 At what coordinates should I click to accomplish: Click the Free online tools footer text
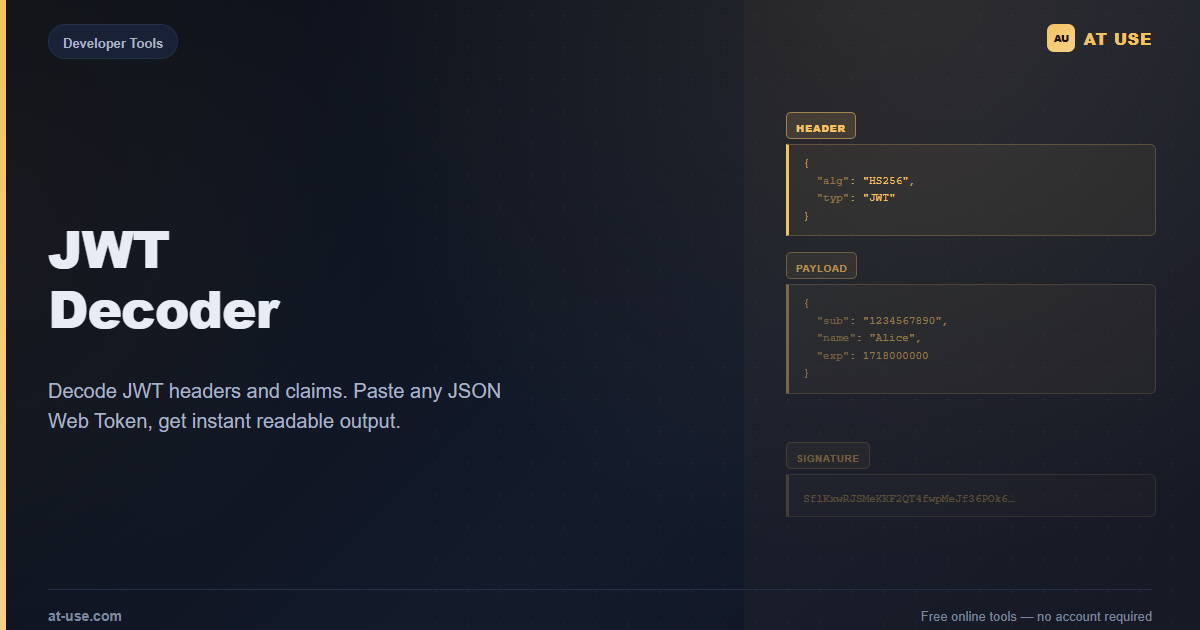(1036, 616)
